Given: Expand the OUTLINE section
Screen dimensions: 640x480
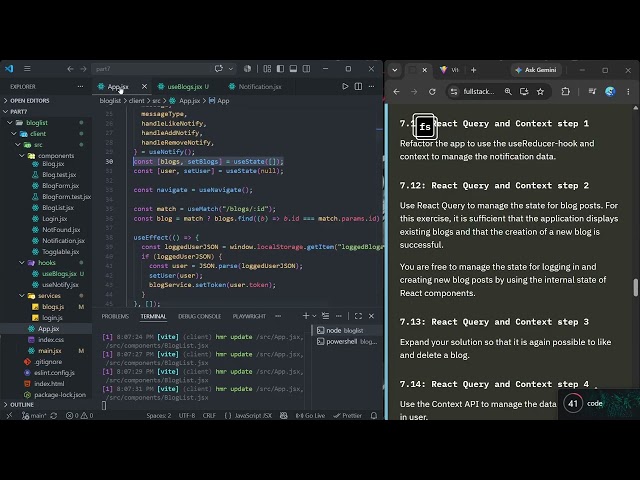Looking at the screenshot, I should tap(22, 404).
